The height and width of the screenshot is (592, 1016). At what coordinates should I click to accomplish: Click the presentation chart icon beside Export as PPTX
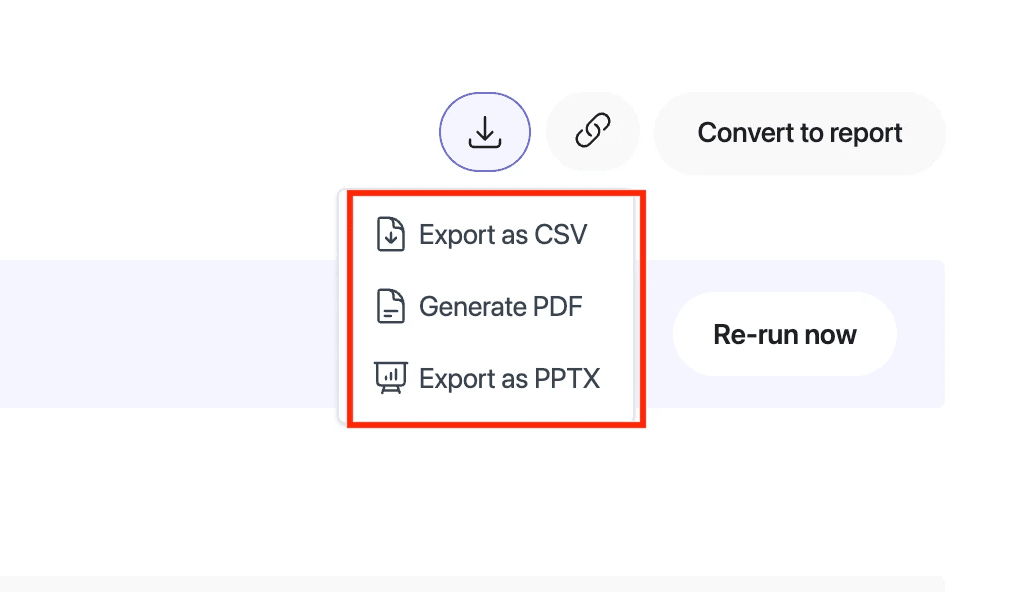point(391,378)
